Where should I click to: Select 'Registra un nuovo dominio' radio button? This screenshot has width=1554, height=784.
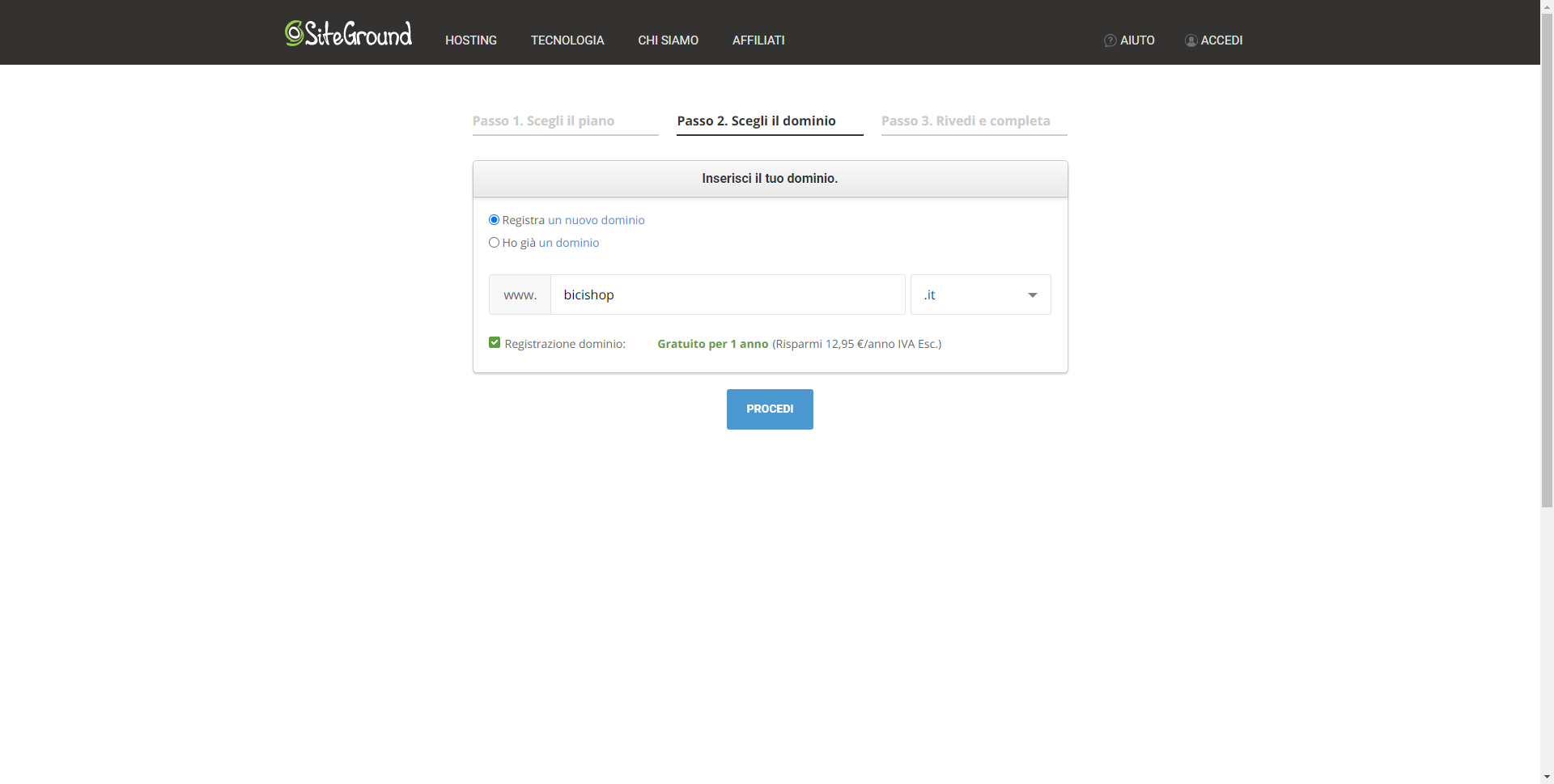[x=494, y=220]
